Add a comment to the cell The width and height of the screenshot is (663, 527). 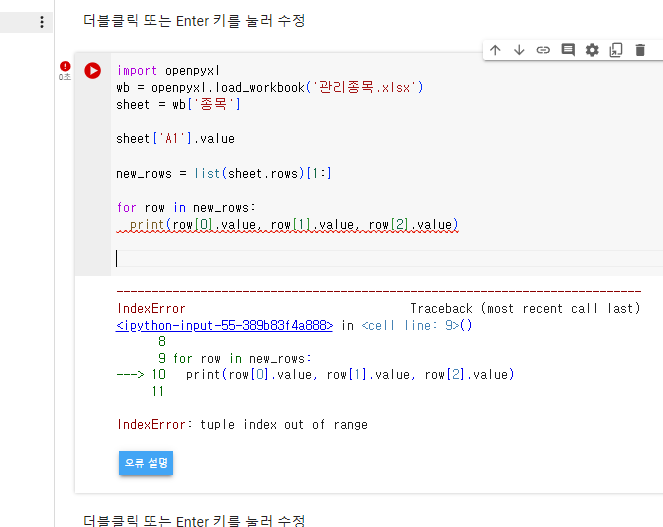coord(567,50)
